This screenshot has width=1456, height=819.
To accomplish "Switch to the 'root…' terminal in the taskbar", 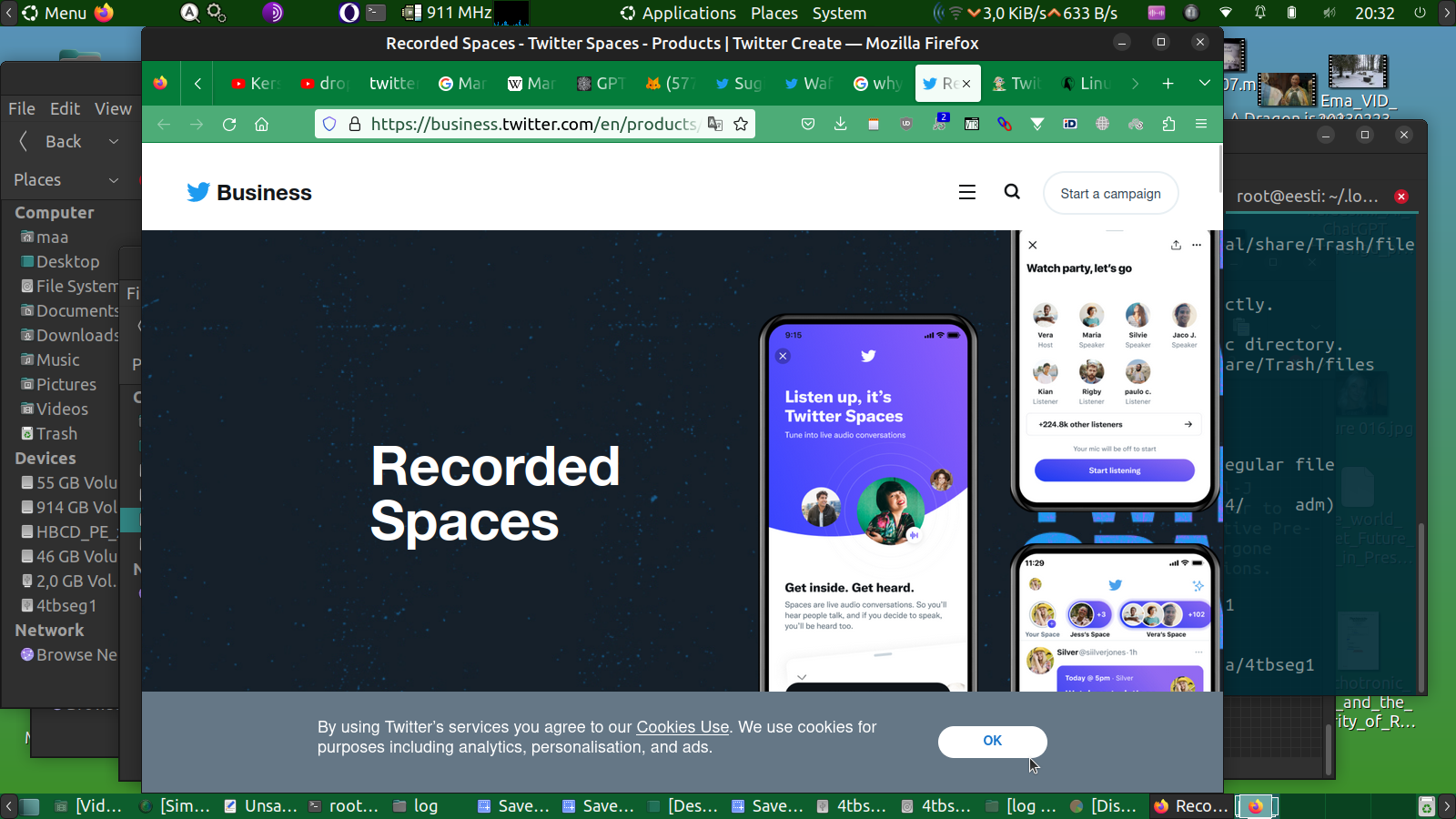I will (x=344, y=806).
